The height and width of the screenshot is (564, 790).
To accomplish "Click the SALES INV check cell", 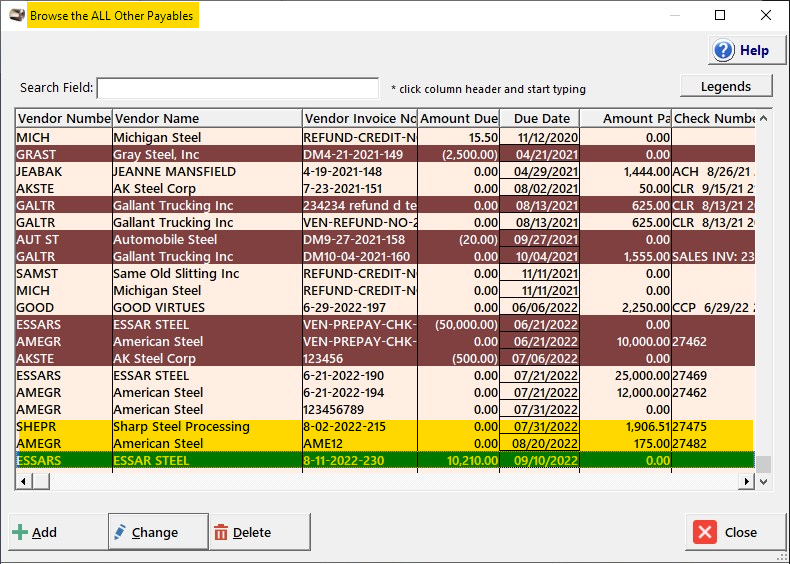I will (713, 257).
